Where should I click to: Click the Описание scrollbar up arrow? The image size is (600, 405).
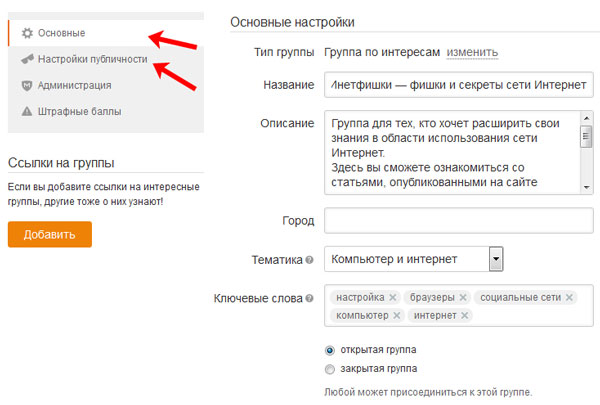point(587,118)
